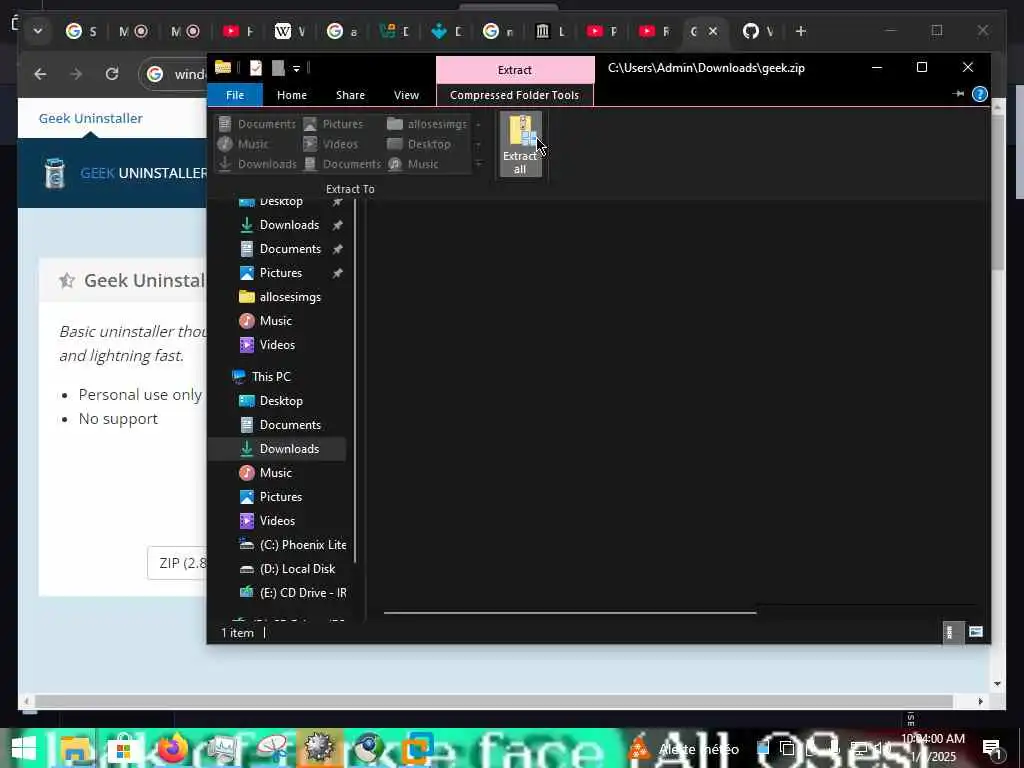This screenshot has height=768, width=1024.
Task: Click the Properties quick access icon
Action: 256,68
